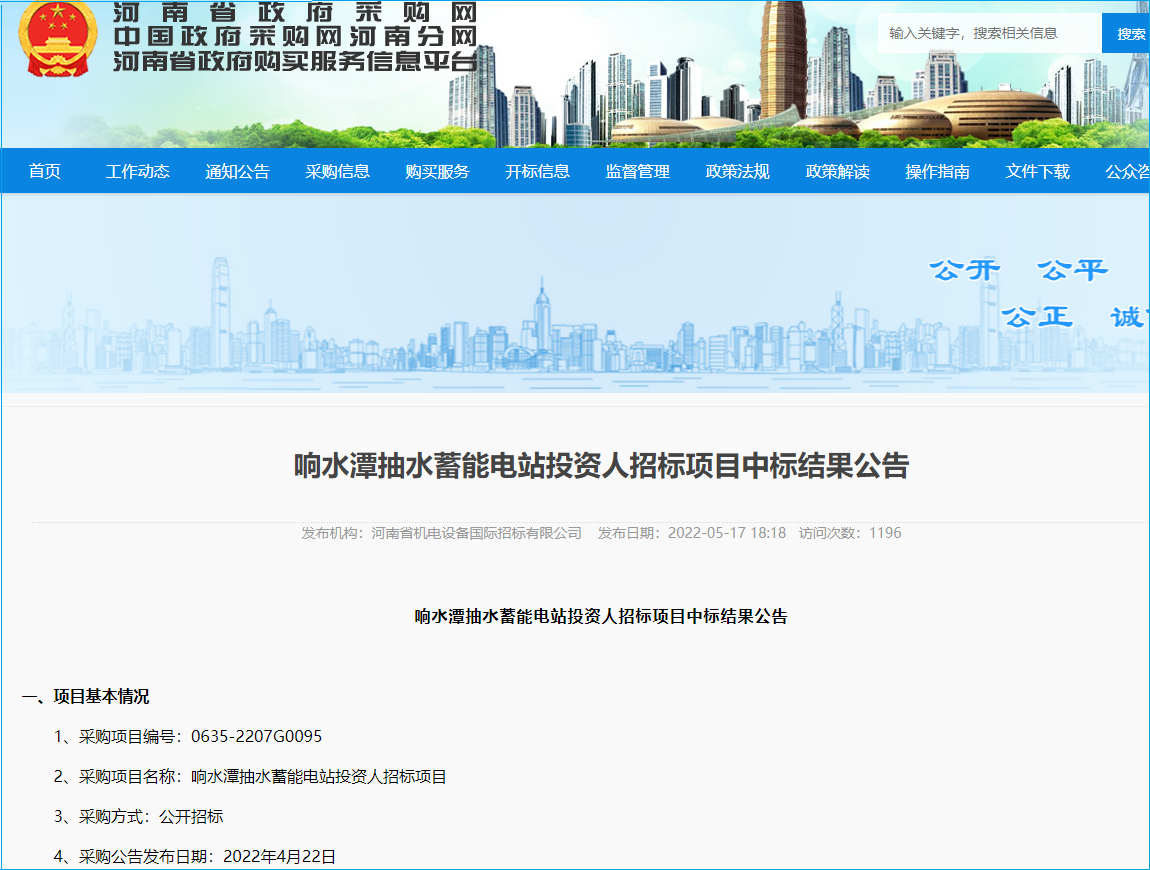The height and width of the screenshot is (870, 1150).
Task: Click 监督管理 in navigation bar
Action: click(638, 172)
